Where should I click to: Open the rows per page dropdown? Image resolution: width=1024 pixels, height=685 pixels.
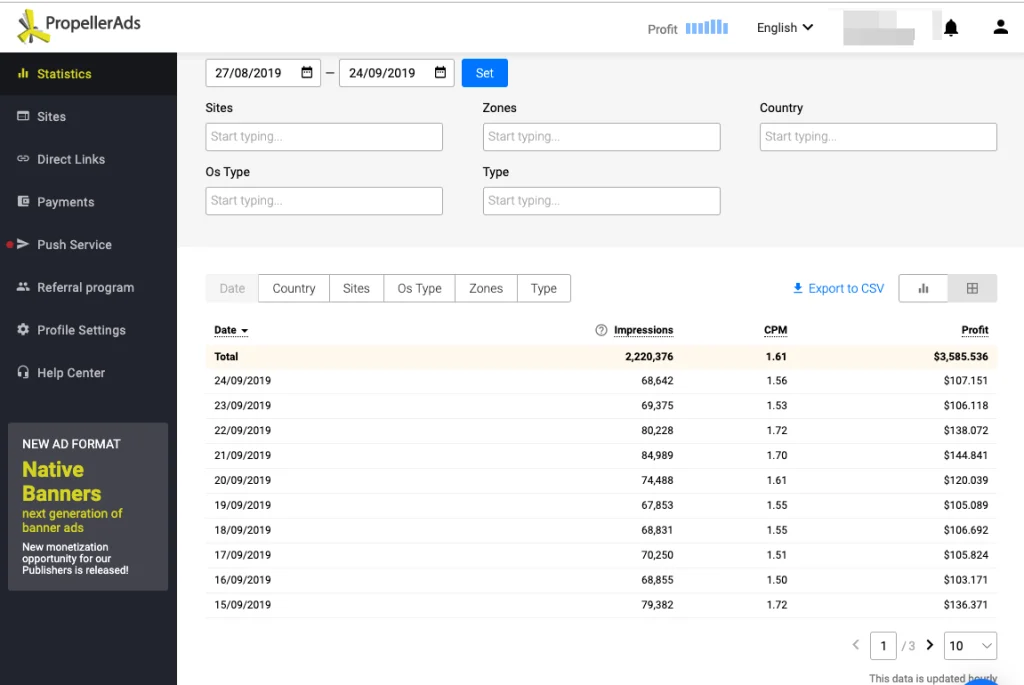point(971,646)
